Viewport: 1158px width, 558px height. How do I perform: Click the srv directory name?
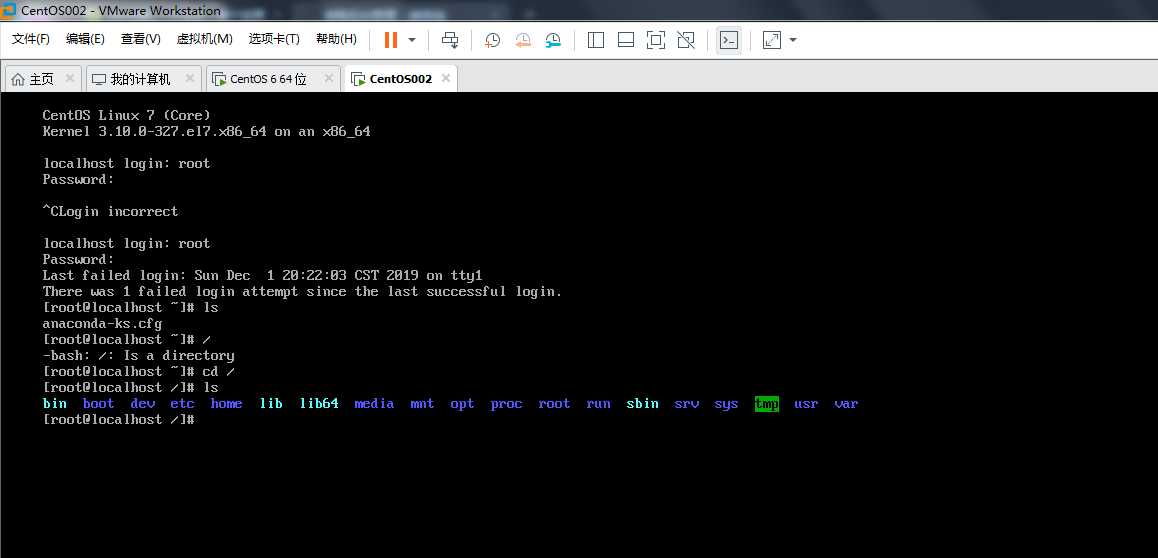(x=687, y=404)
